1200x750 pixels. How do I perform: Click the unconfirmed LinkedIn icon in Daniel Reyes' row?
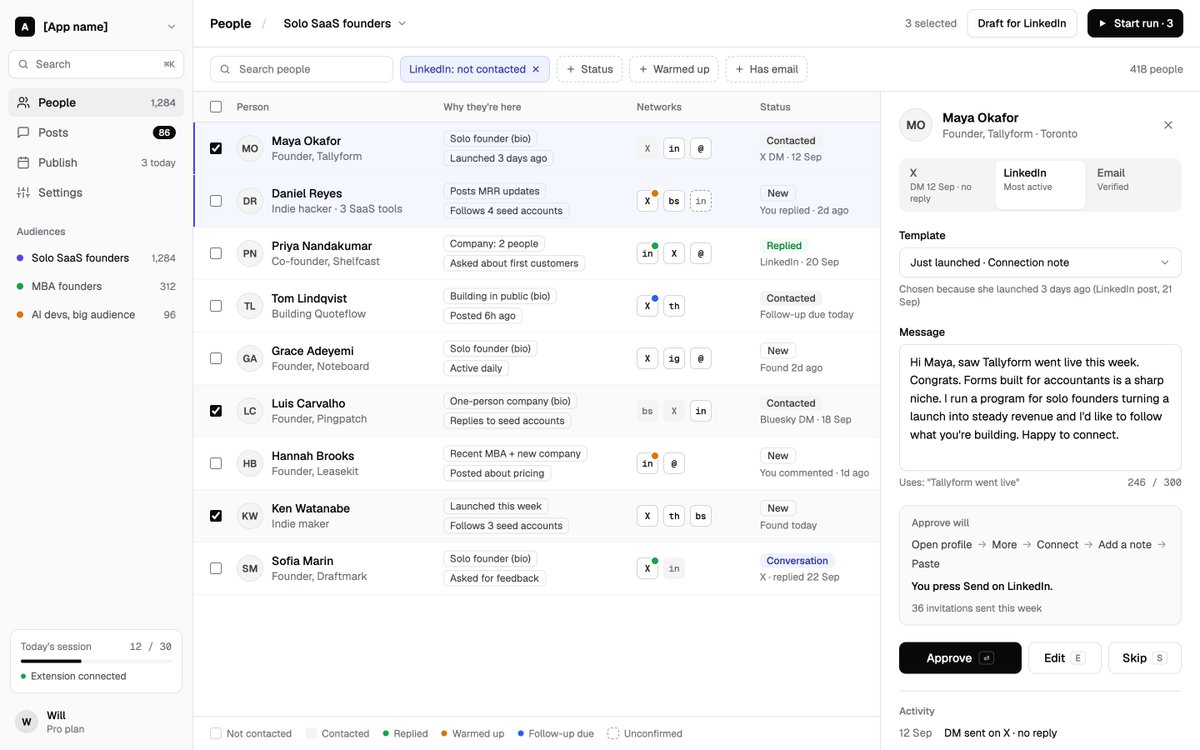[701, 201]
